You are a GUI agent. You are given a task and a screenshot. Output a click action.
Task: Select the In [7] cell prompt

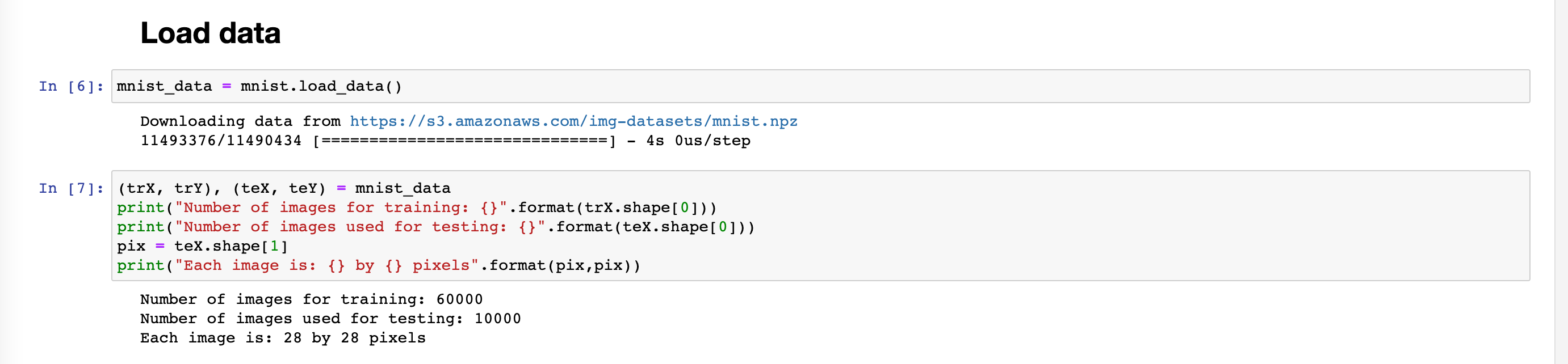coord(71,188)
